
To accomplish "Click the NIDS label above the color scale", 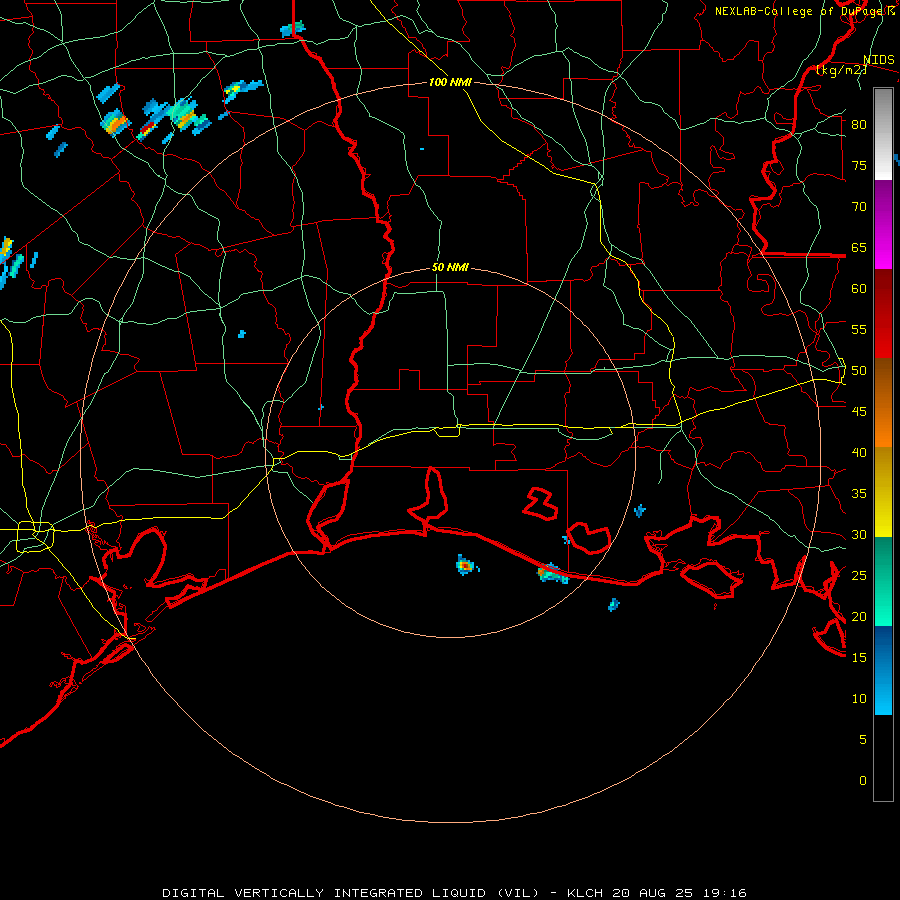I will coord(879,60).
